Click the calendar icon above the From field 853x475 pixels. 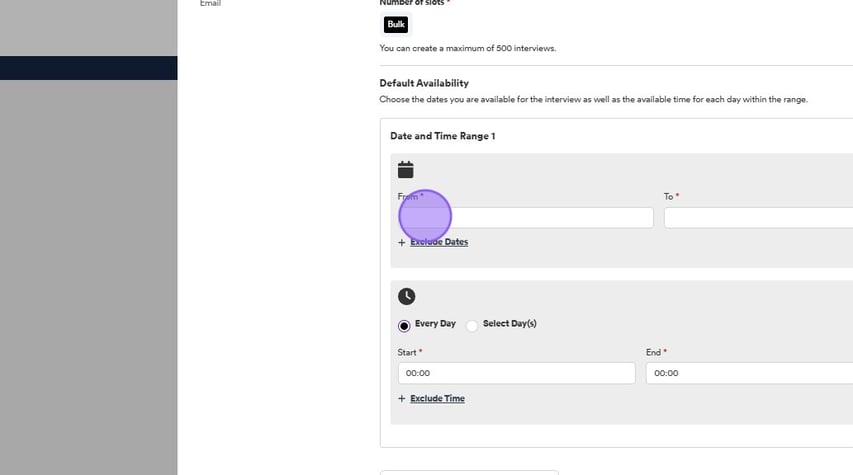(405, 170)
